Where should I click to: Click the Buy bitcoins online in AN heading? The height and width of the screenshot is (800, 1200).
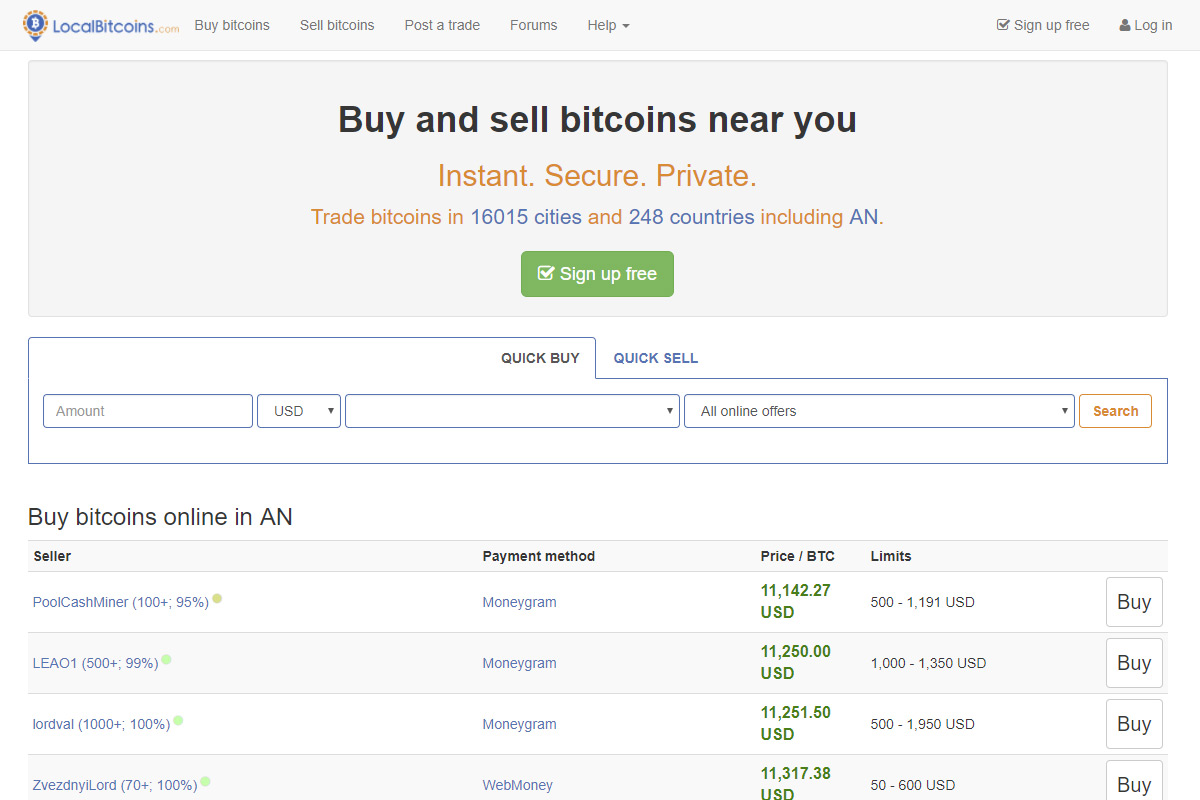point(160,517)
